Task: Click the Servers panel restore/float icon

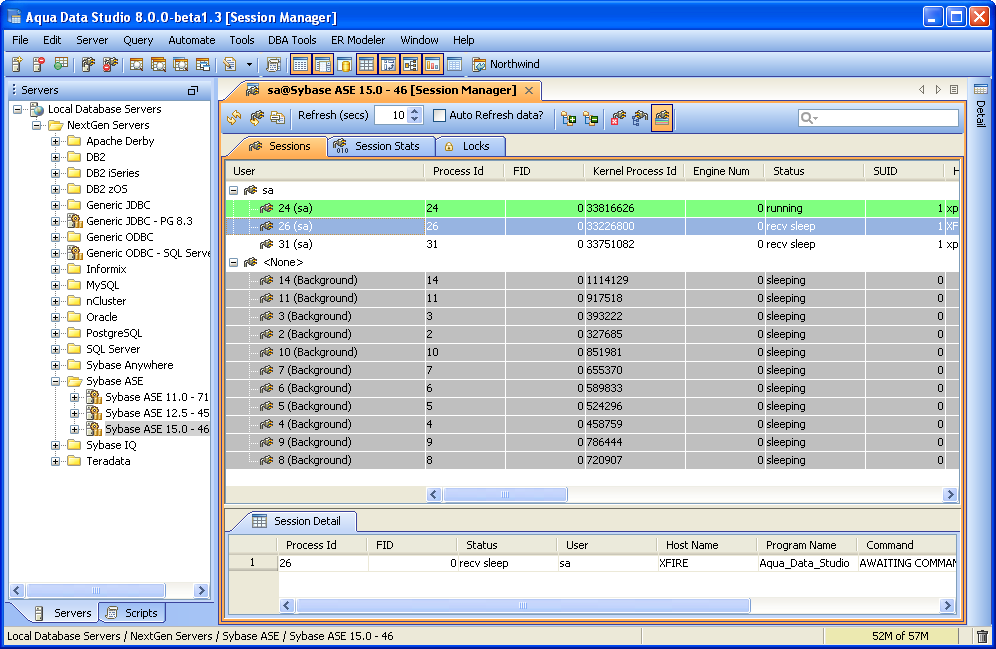Action: (x=193, y=91)
